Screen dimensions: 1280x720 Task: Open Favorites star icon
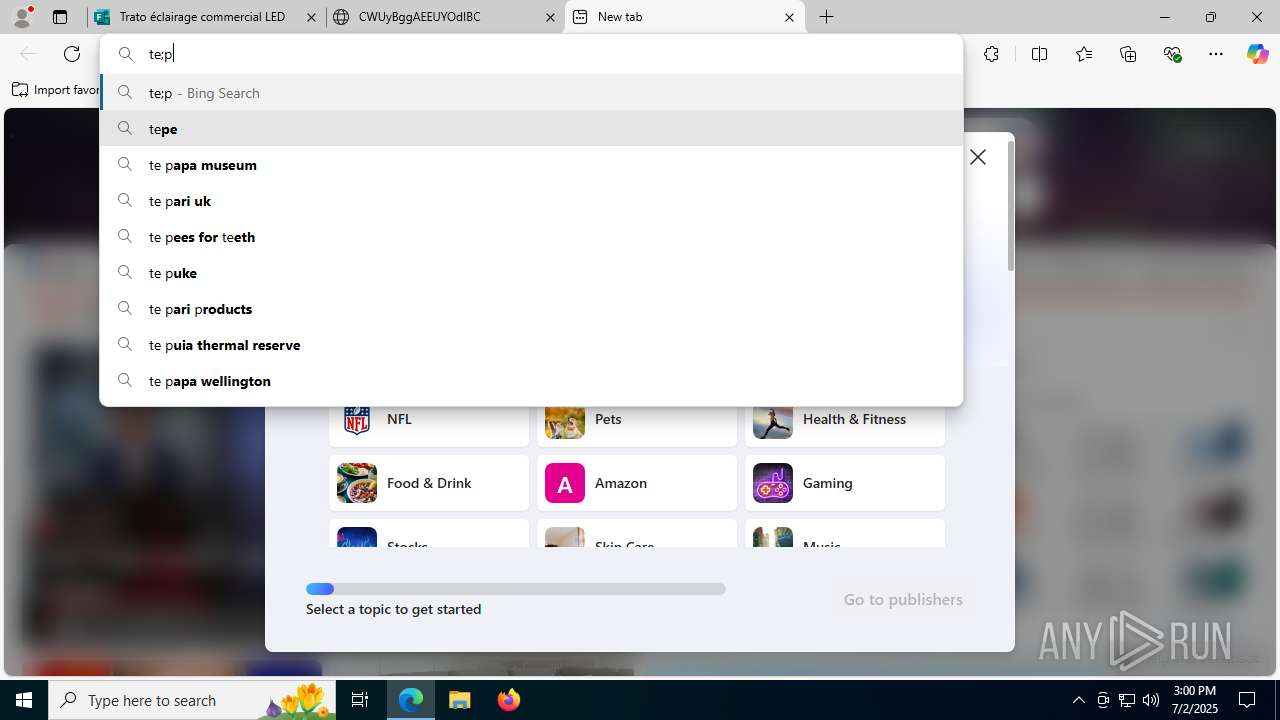pos(1084,54)
